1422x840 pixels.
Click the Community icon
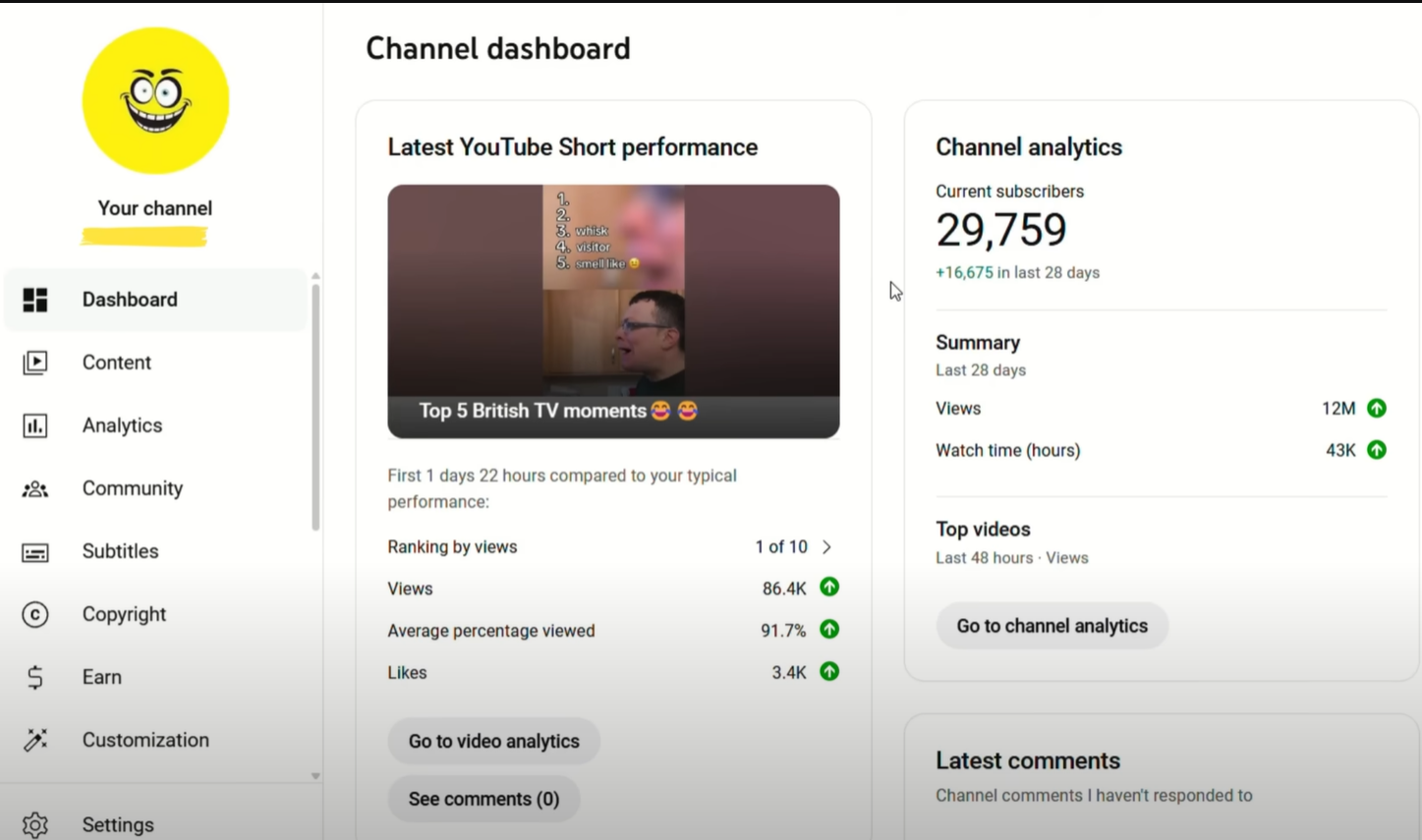tap(35, 488)
